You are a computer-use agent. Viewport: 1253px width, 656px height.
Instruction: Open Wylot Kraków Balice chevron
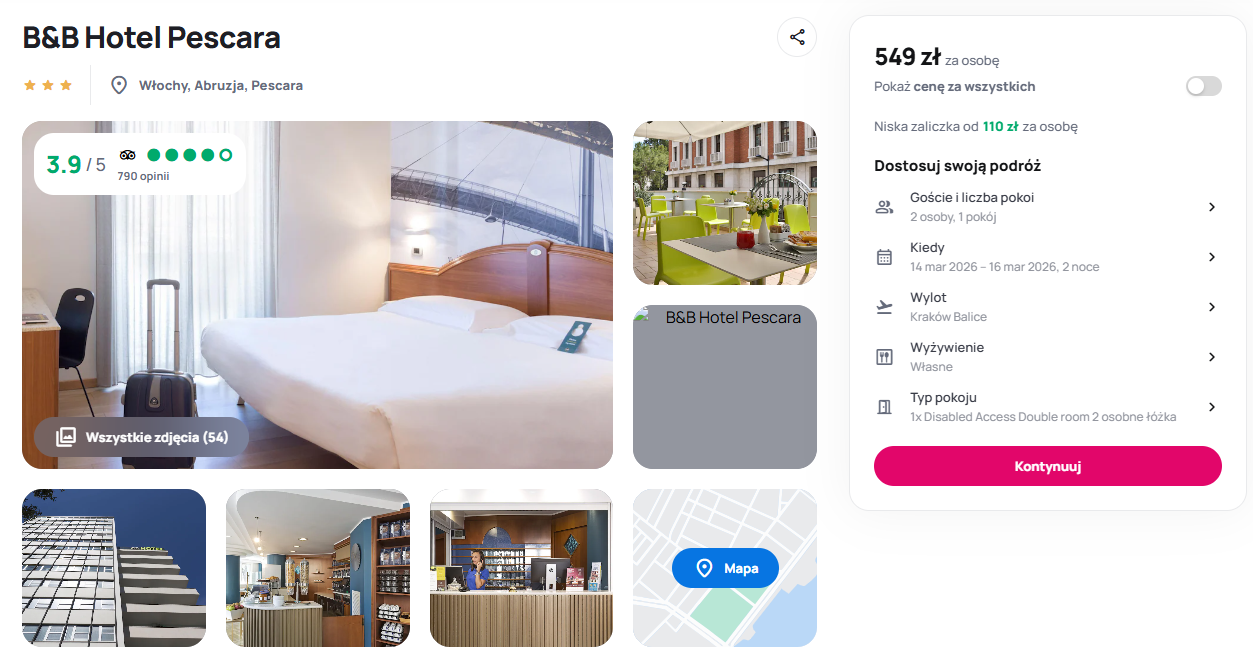[1211, 307]
